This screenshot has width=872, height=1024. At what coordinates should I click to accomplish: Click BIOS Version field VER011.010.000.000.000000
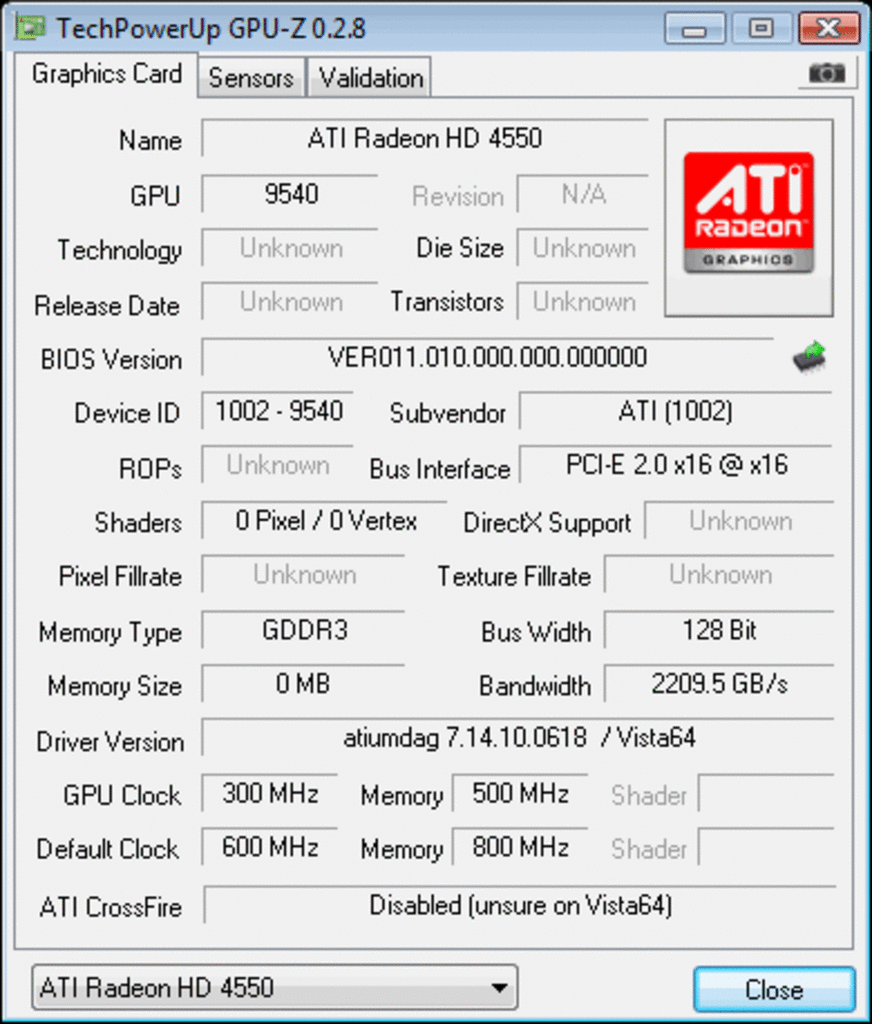click(x=487, y=357)
